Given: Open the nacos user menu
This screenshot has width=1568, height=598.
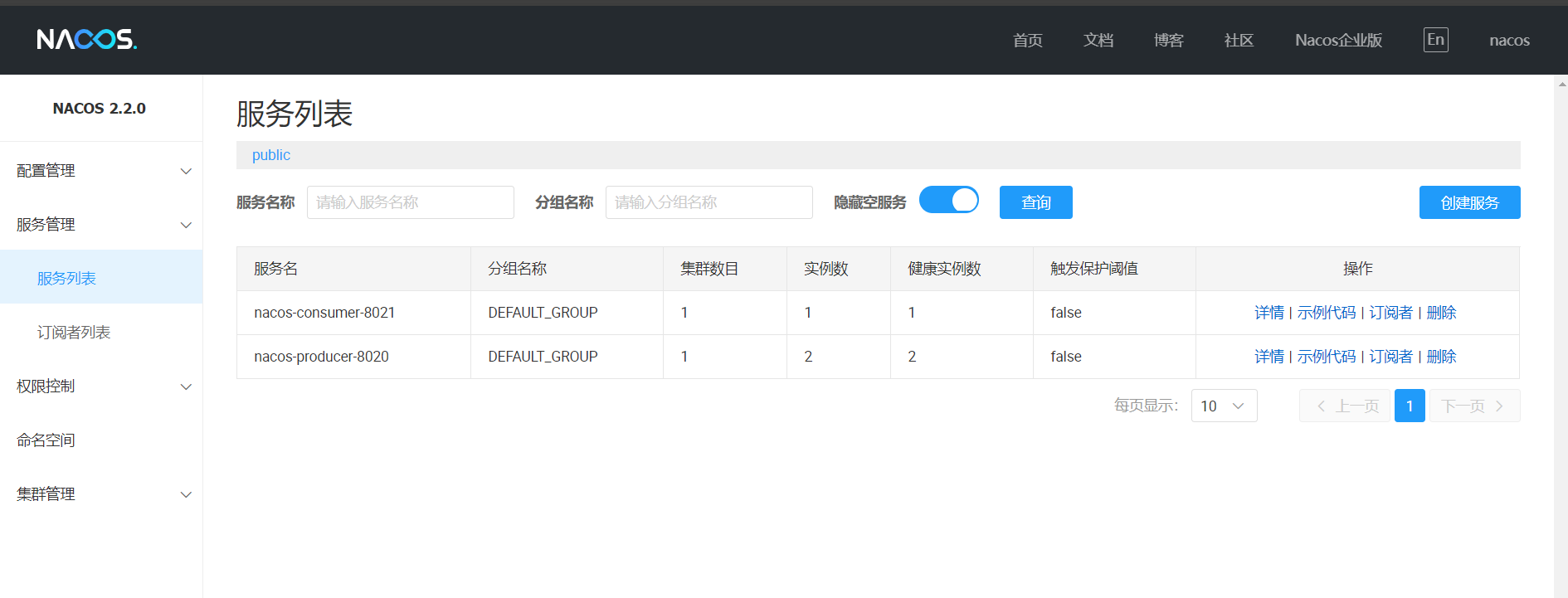Looking at the screenshot, I should click(1509, 40).
